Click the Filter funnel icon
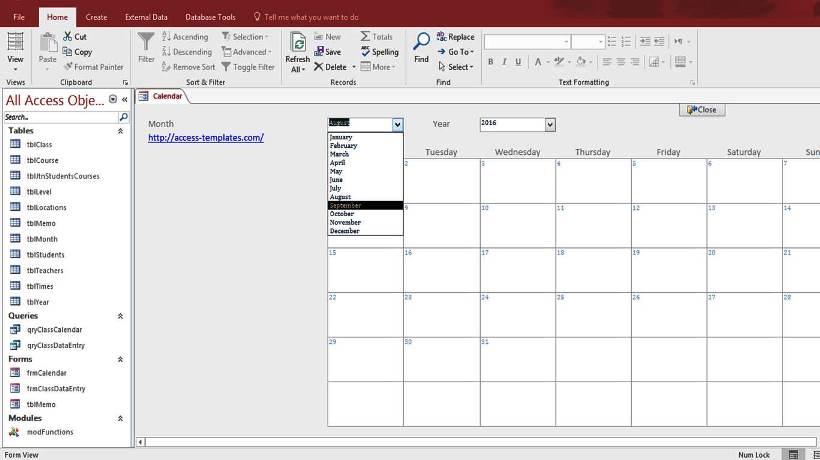 (x=146, y=42)
